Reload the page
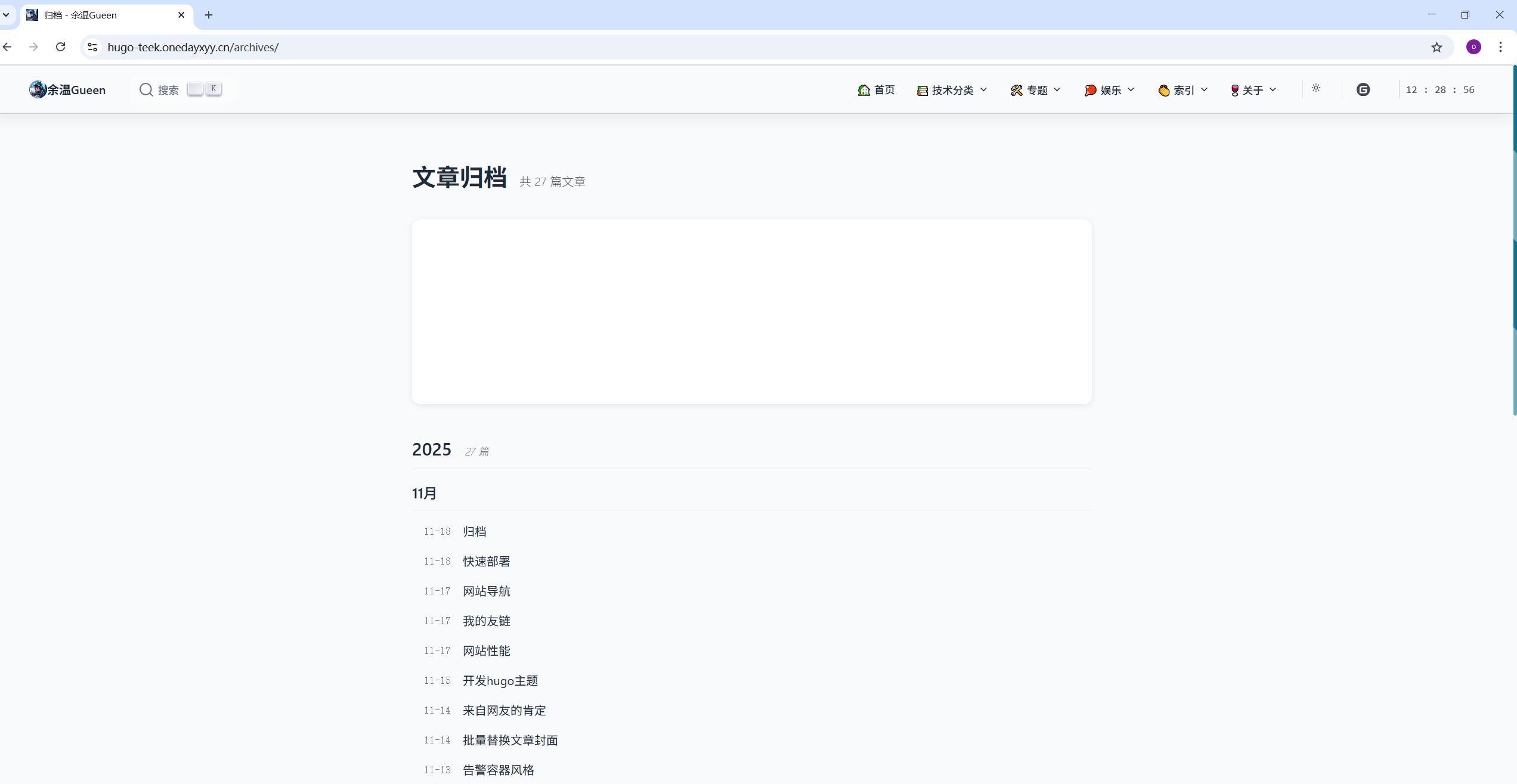Viewport: 1517px width, 784px height. [60, 47]
